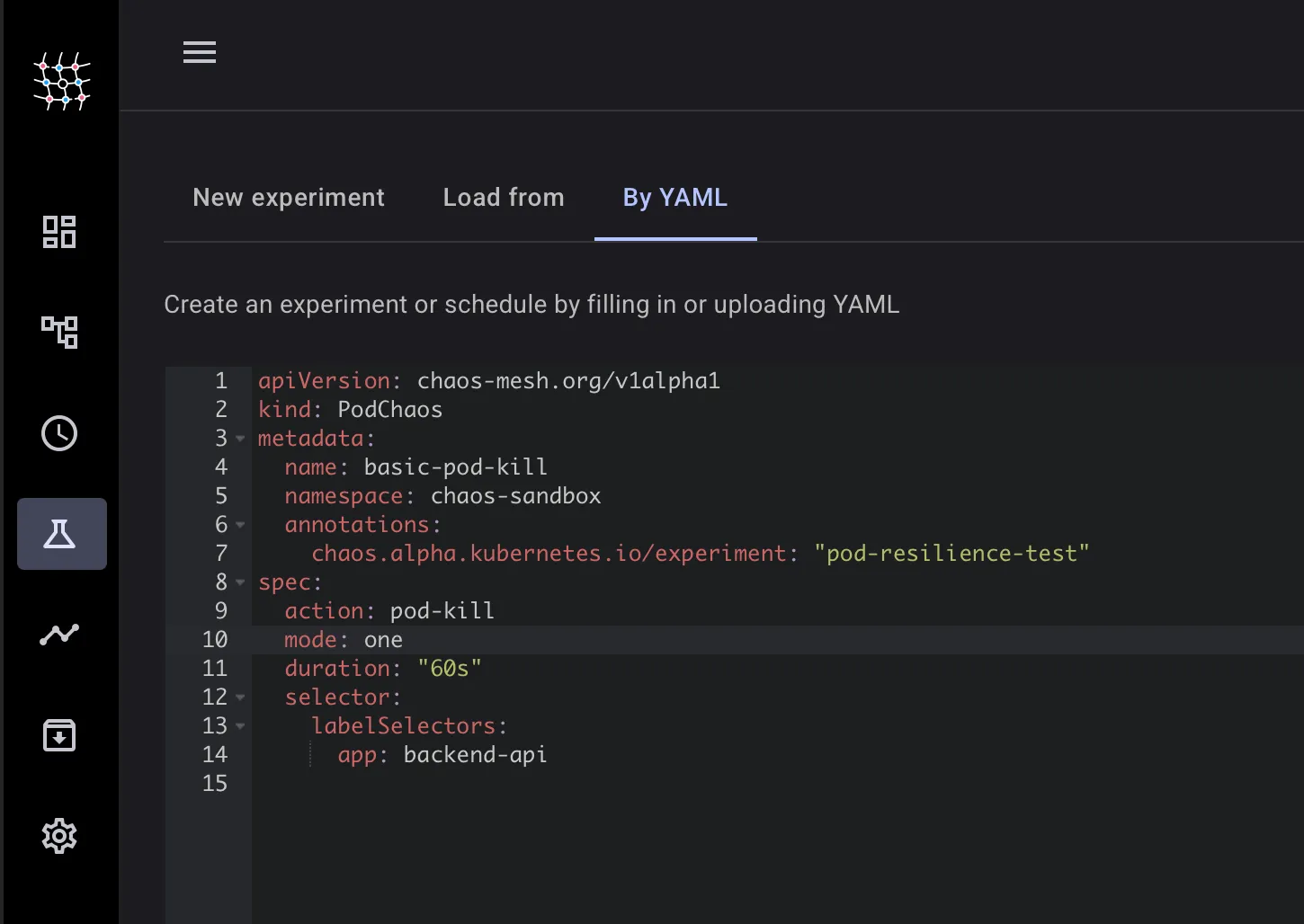
Task: Click the mode value one
Action: [383, 640]
